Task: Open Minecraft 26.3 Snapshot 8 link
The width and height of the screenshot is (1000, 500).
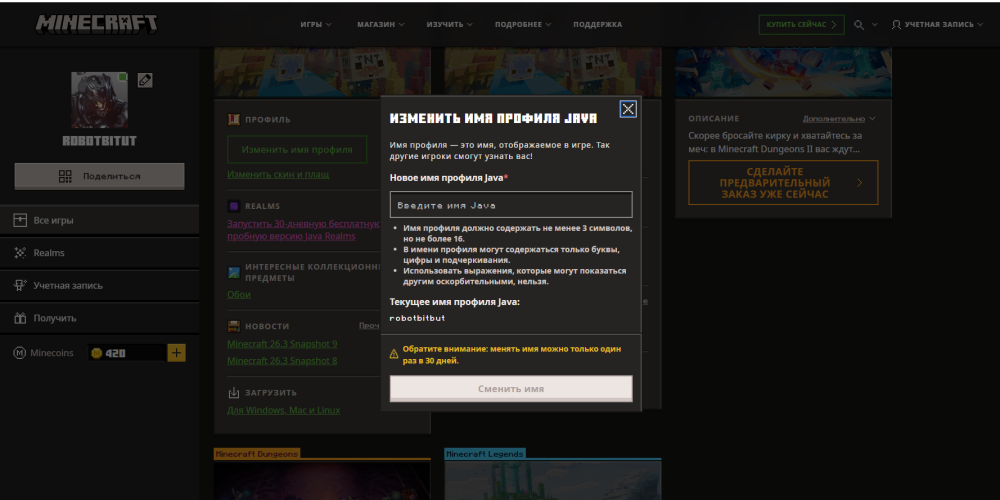Action: tap(282, 361)
